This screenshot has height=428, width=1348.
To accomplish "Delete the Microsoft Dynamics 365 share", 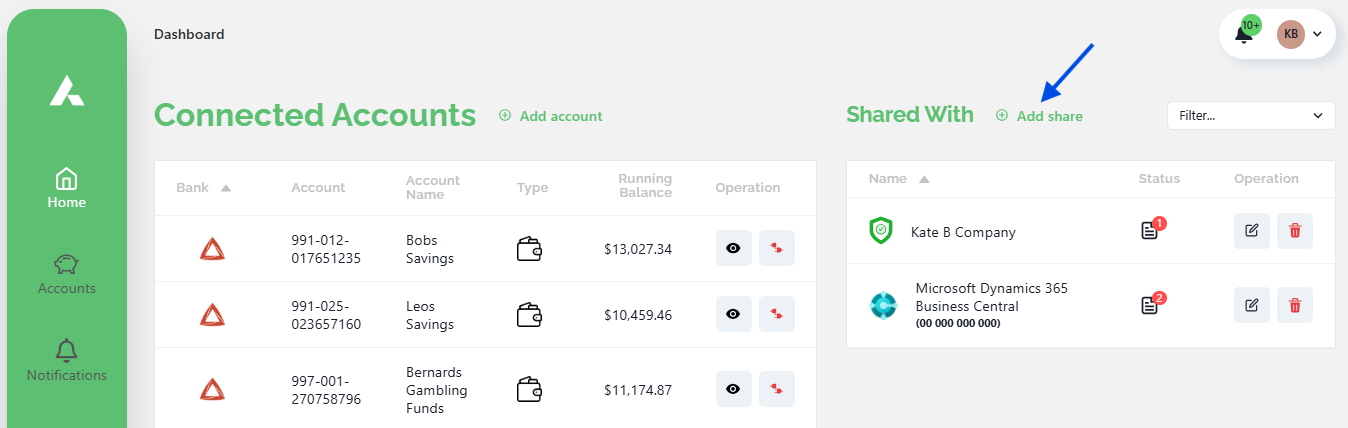I will point(1295,305).
